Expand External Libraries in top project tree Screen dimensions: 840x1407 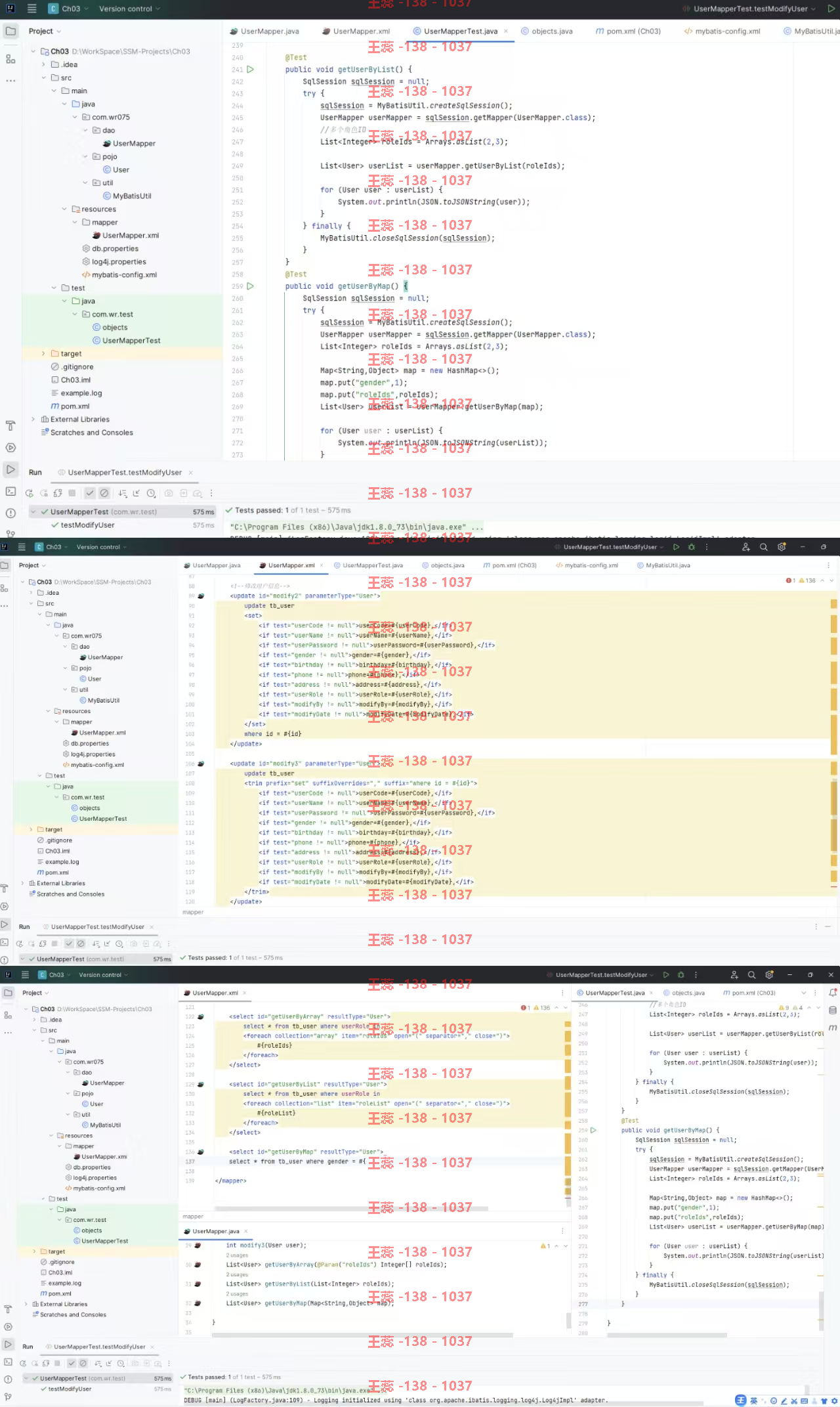[x=33, y=419]
